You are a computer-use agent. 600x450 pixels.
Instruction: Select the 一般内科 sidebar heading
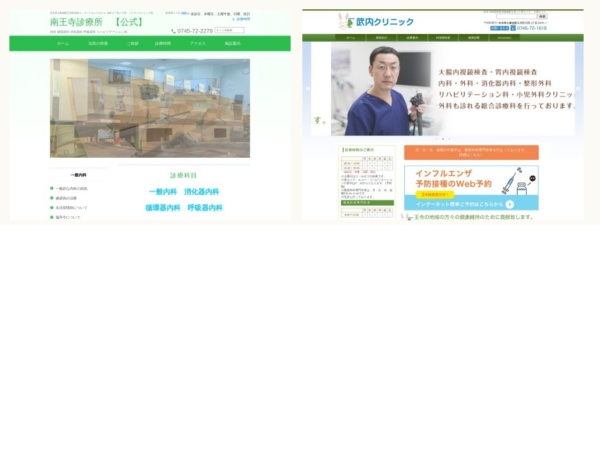78,175
